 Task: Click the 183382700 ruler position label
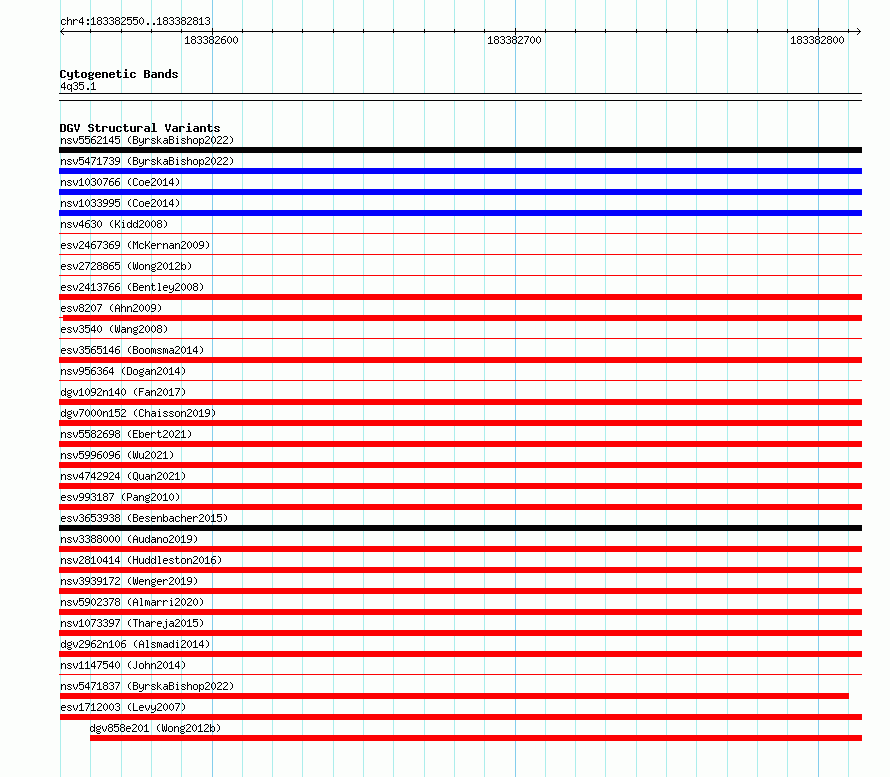coord(514,40)
